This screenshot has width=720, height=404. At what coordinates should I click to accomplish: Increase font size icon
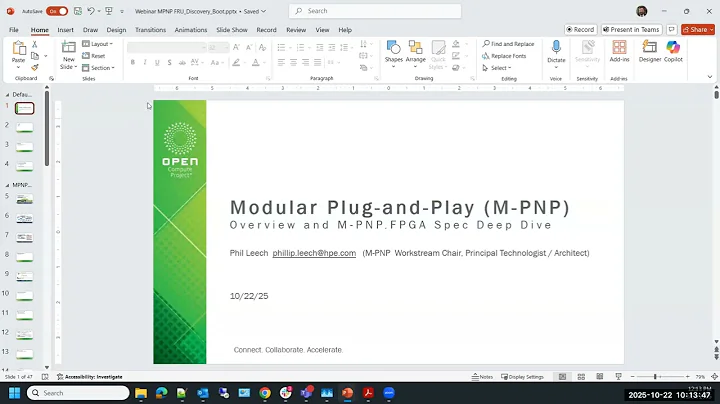coord(236,47)
